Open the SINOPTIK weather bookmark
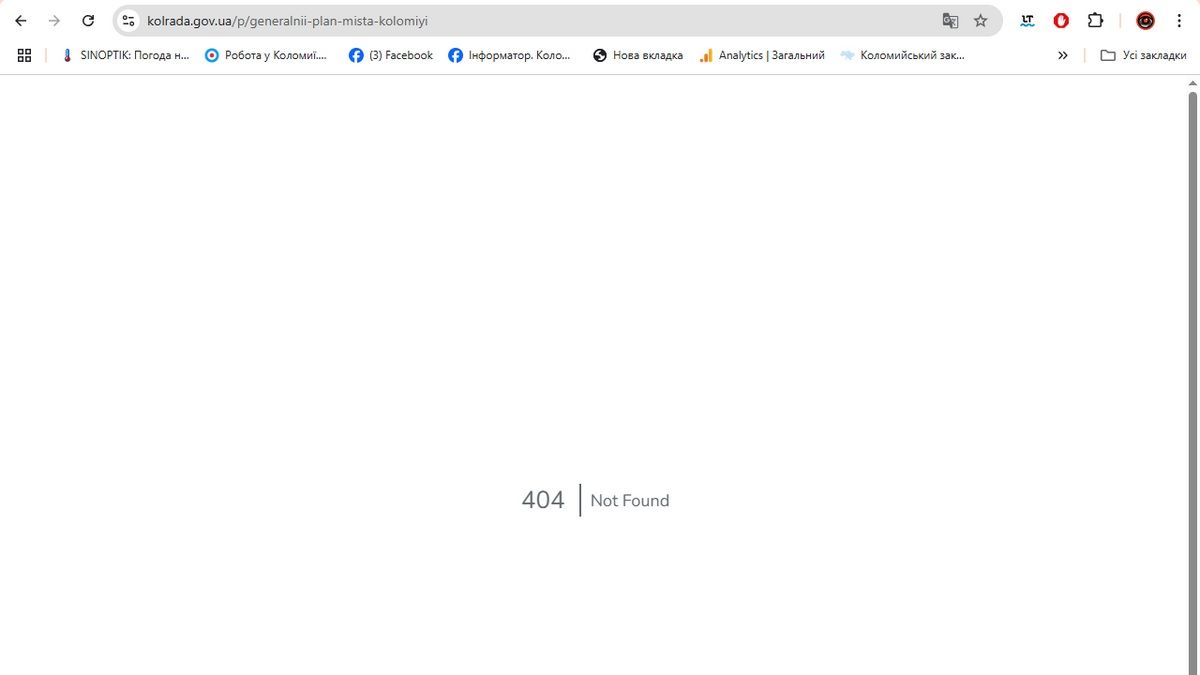1200x675 pixels. (126, 56)
